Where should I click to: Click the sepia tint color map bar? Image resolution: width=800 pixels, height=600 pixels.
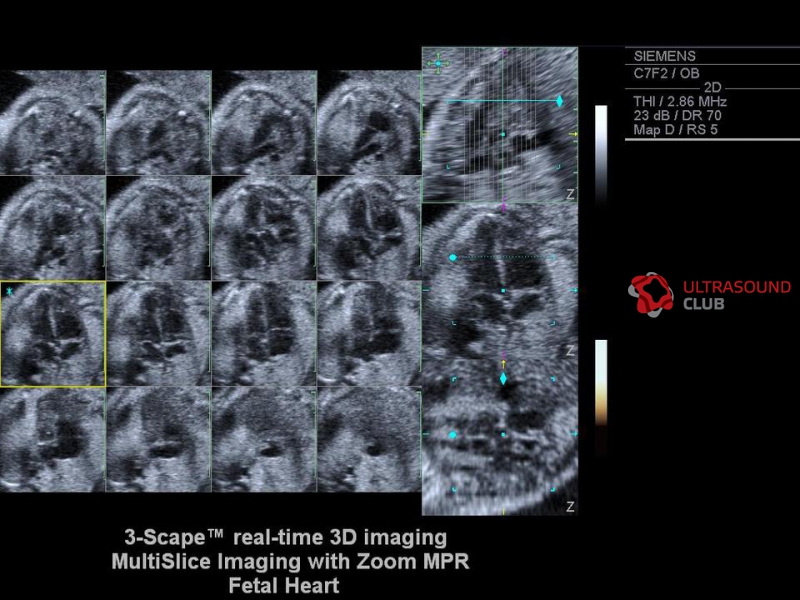pos(602,396)
